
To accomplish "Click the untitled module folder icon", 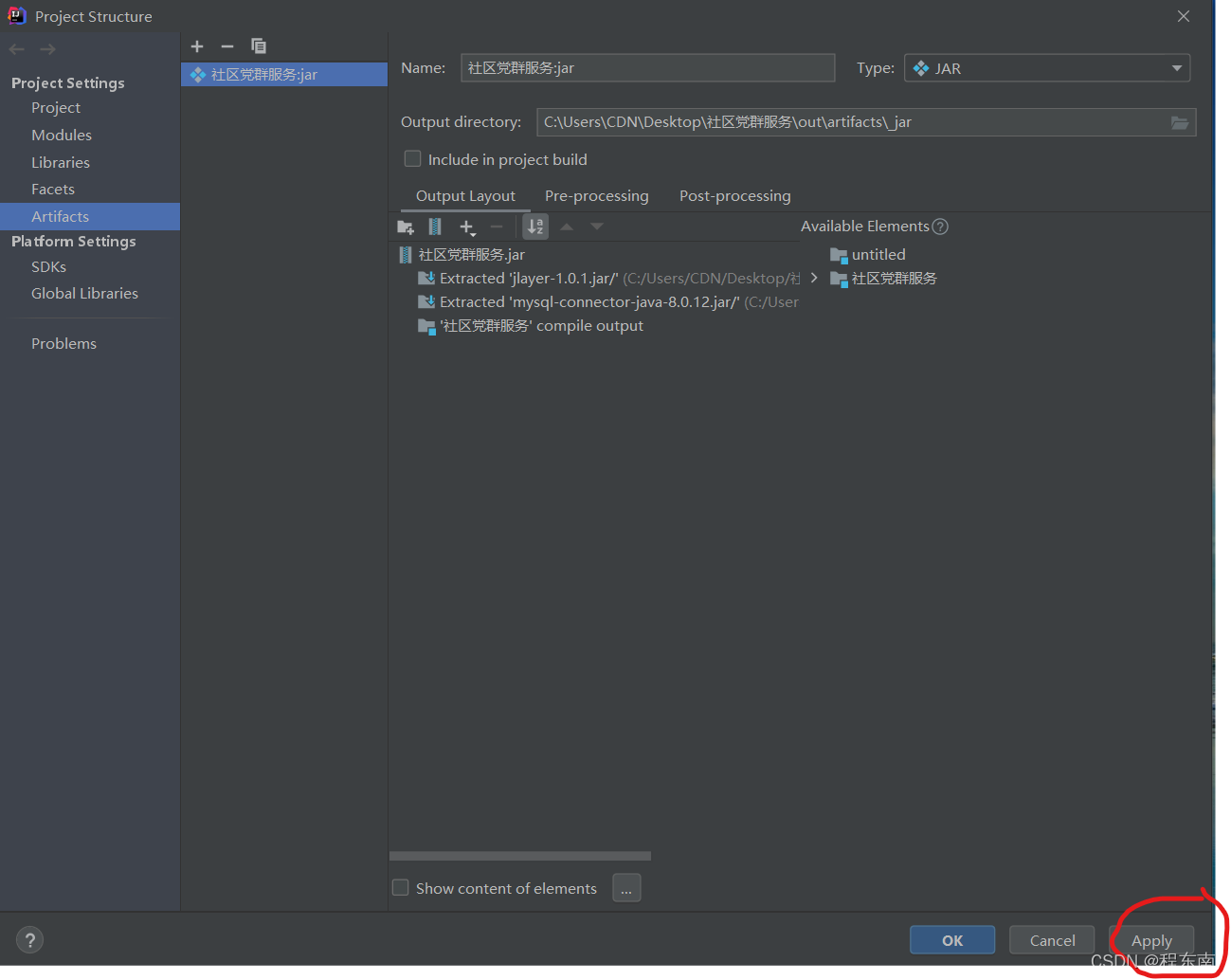I will (839, 255).
